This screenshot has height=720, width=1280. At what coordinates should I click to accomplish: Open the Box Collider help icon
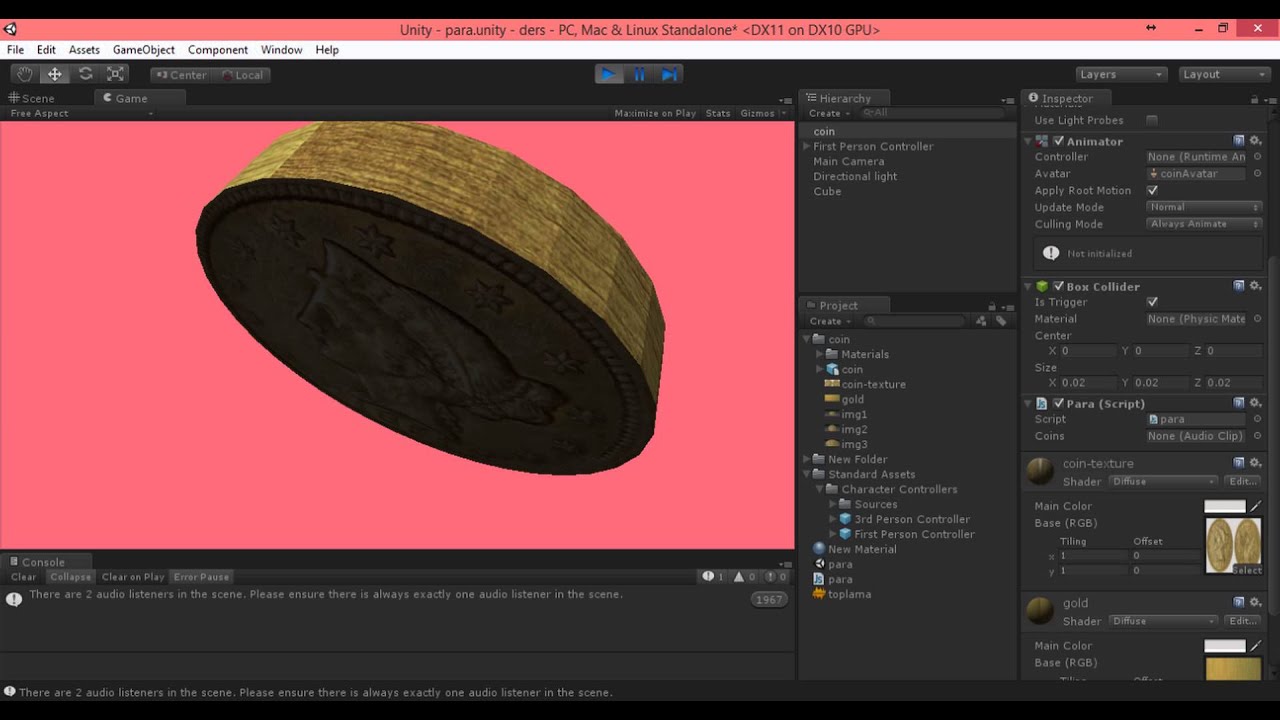click(x=1239, y=286)
